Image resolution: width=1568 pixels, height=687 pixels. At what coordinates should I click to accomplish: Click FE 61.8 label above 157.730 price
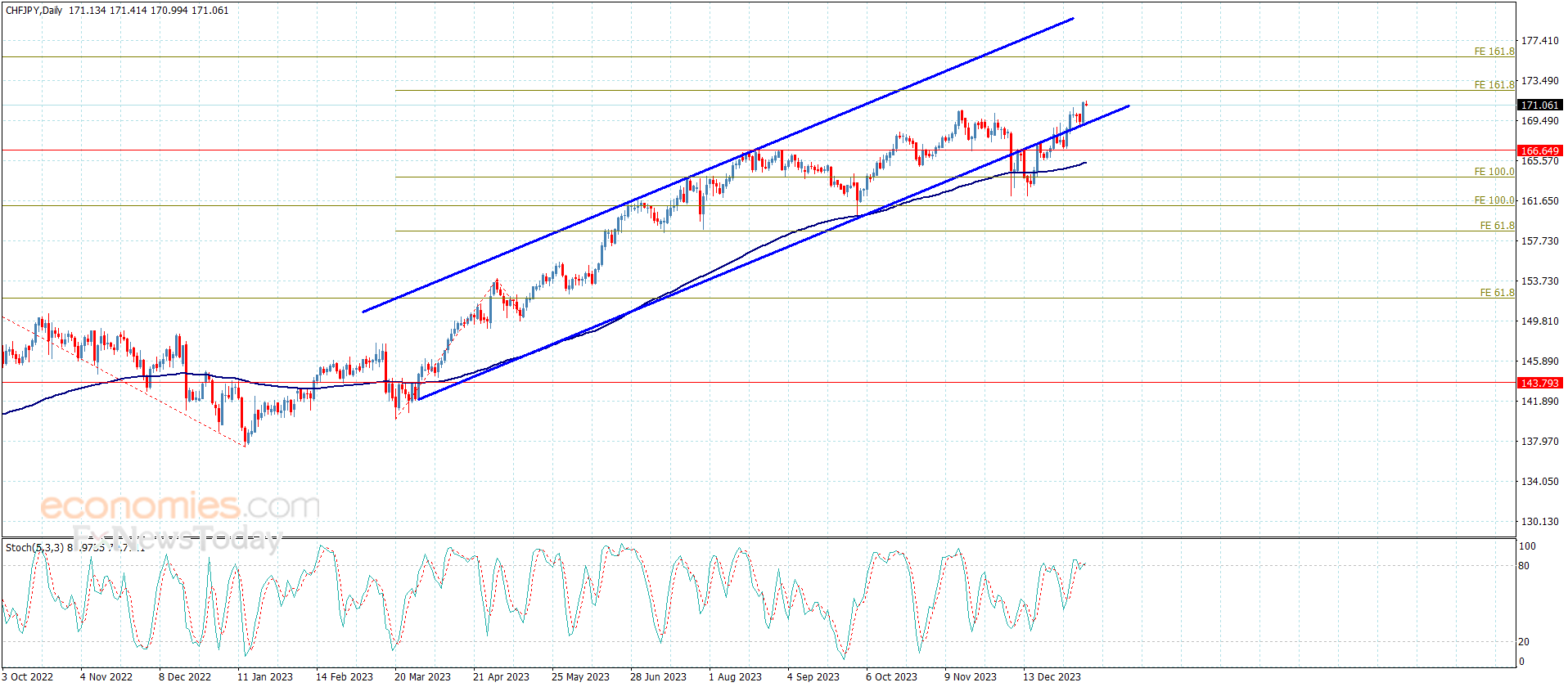coord(1498,226)
